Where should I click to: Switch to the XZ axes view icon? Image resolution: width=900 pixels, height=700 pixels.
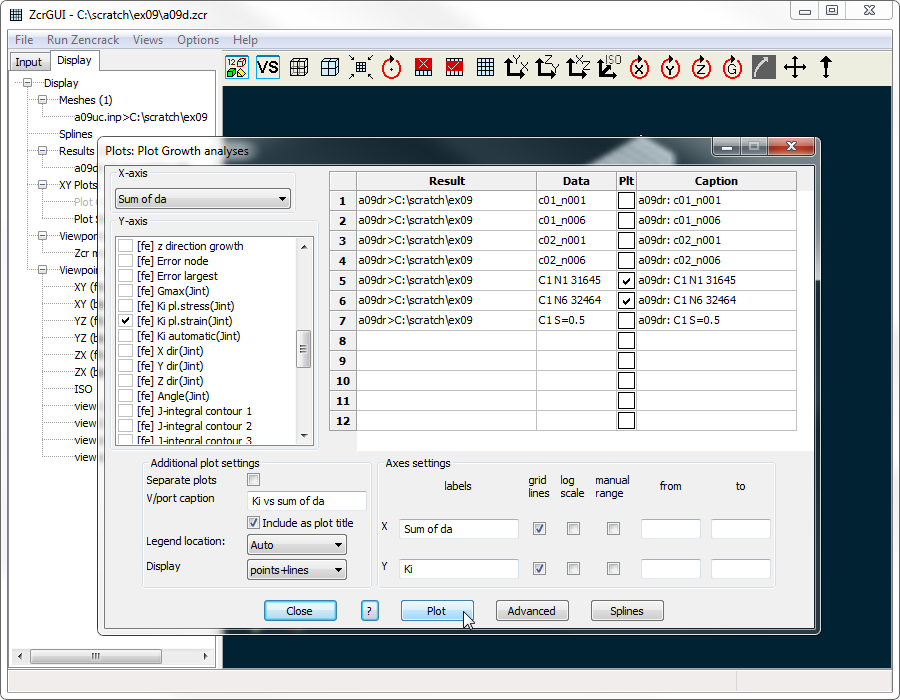(578, 68)
